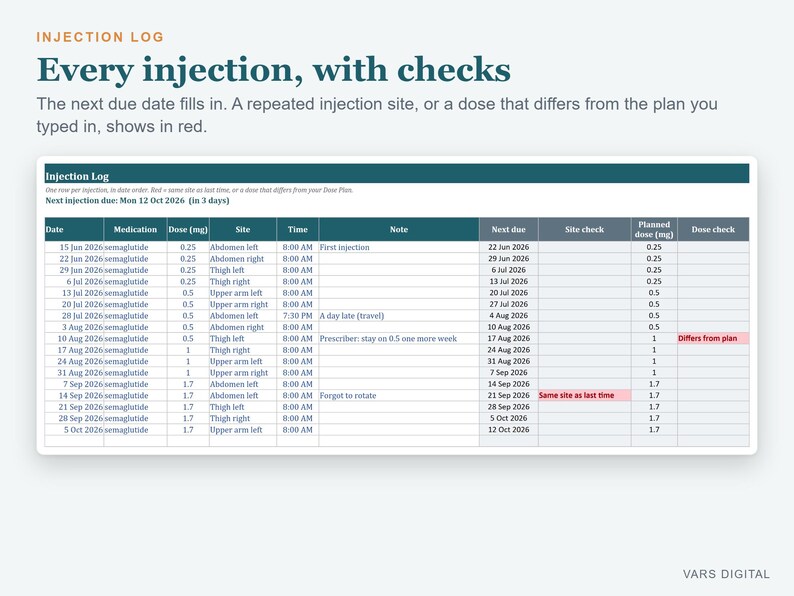Select the date cell '22 Jun 2026' in Date column
794x596 pixels.
(x=74, y=258)
